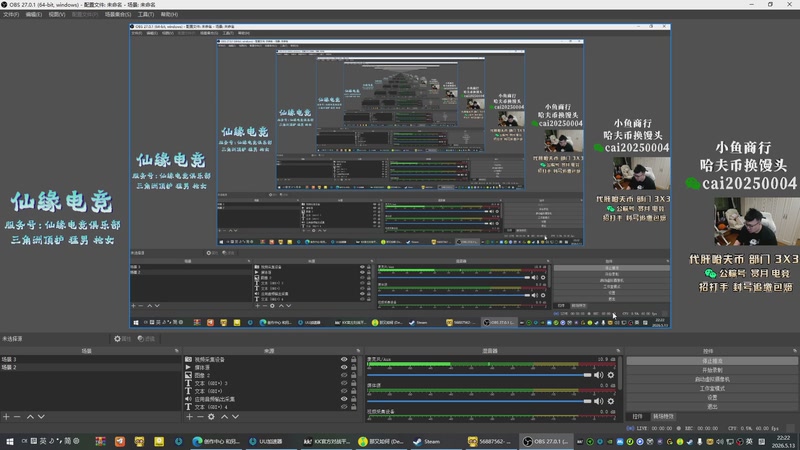This screenshot has width=800, height=450.
Task: Open source properties gear in sources toolbar
Action: 211,416
